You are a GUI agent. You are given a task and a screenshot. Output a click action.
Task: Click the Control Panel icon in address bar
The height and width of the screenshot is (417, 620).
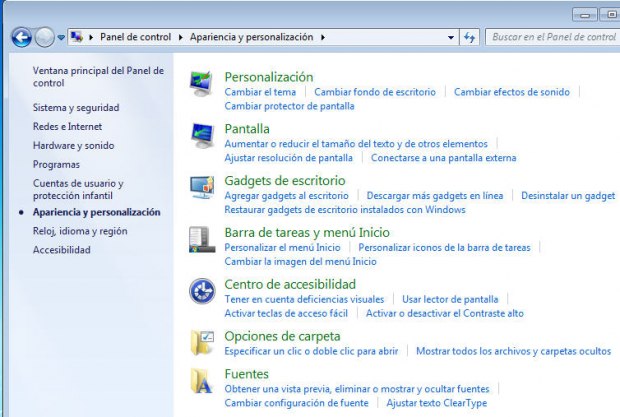coord(77,37)
